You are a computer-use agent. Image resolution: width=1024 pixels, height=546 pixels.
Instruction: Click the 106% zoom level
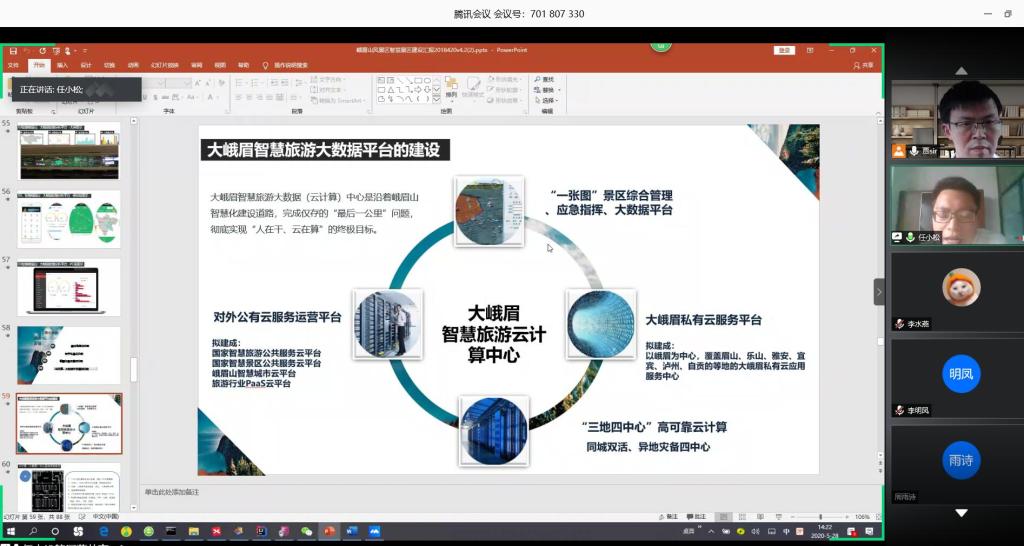[863, 517]
